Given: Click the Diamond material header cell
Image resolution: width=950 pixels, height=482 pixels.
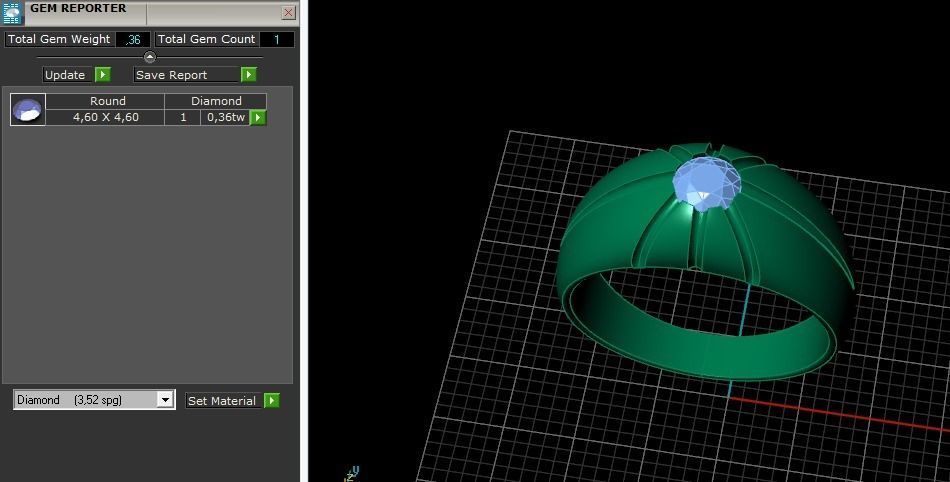Looking at the screenshot, I should [x=216, y=101].
